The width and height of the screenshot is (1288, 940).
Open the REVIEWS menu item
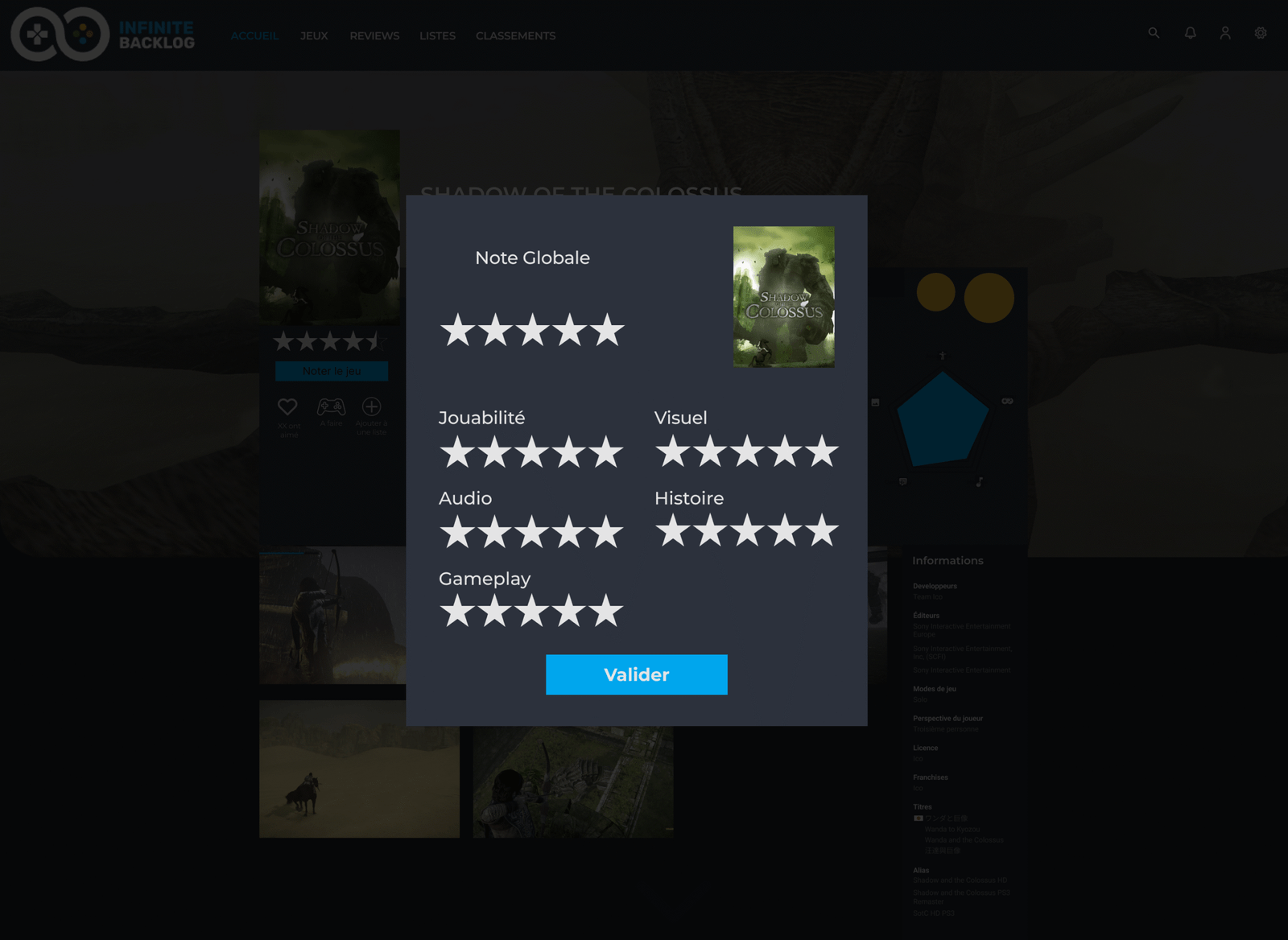[x=374, y=36]
